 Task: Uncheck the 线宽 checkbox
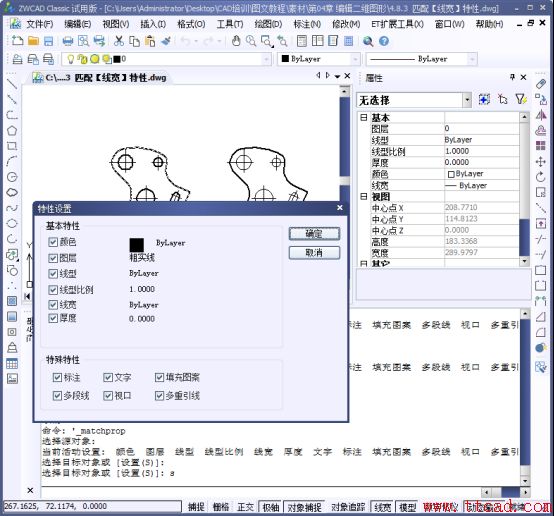point(53,305)
